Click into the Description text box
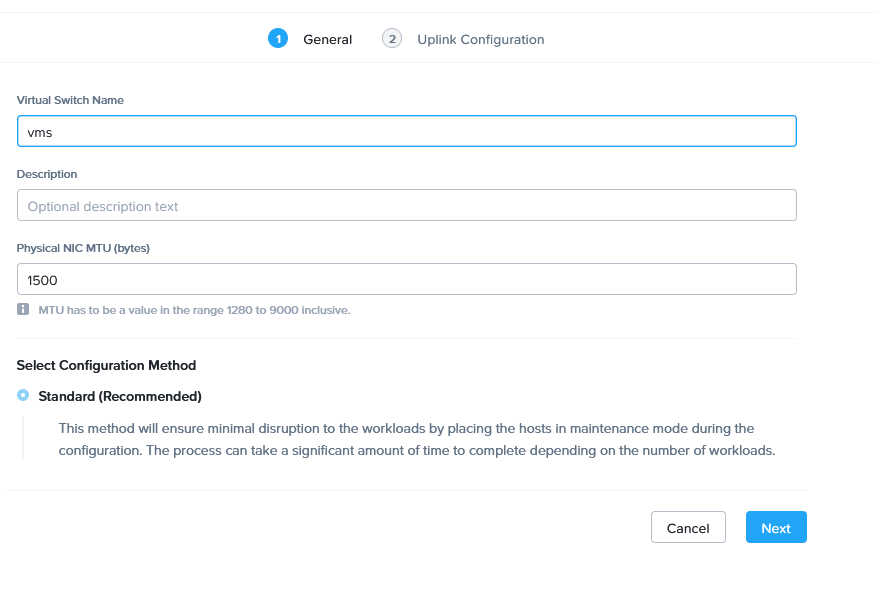 point(406,205)
